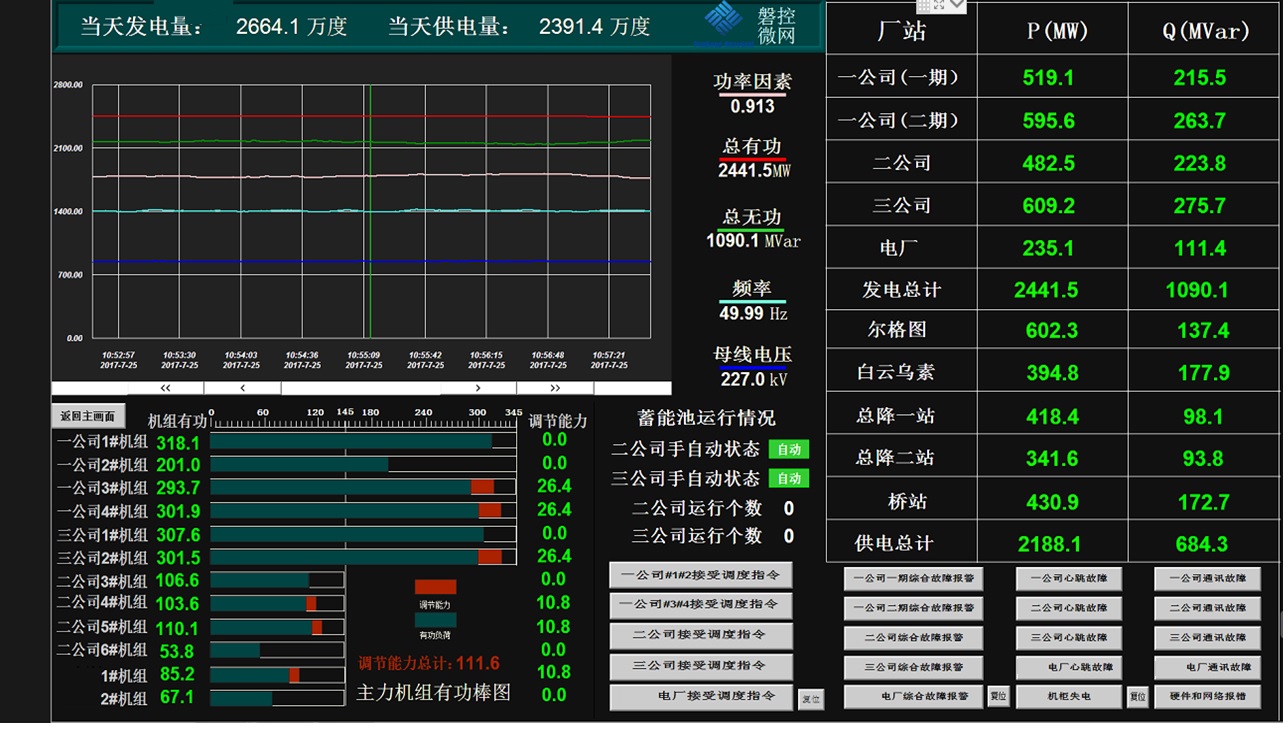Select 功率因素 value 0.913
This screenshot has height=756, width=1288.
tap(752, 106)
